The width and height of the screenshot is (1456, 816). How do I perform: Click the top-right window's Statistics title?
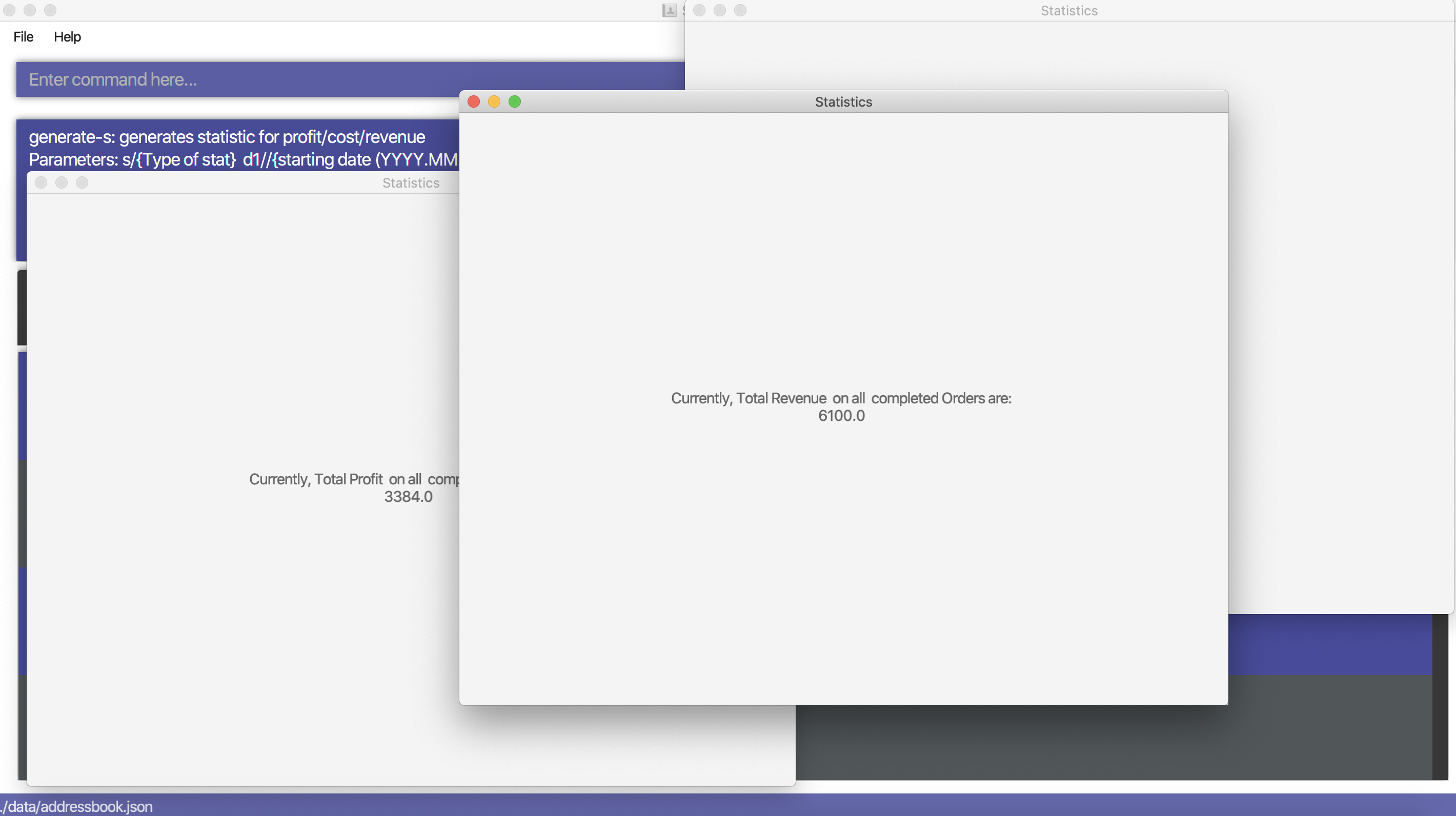[1069, 11]
